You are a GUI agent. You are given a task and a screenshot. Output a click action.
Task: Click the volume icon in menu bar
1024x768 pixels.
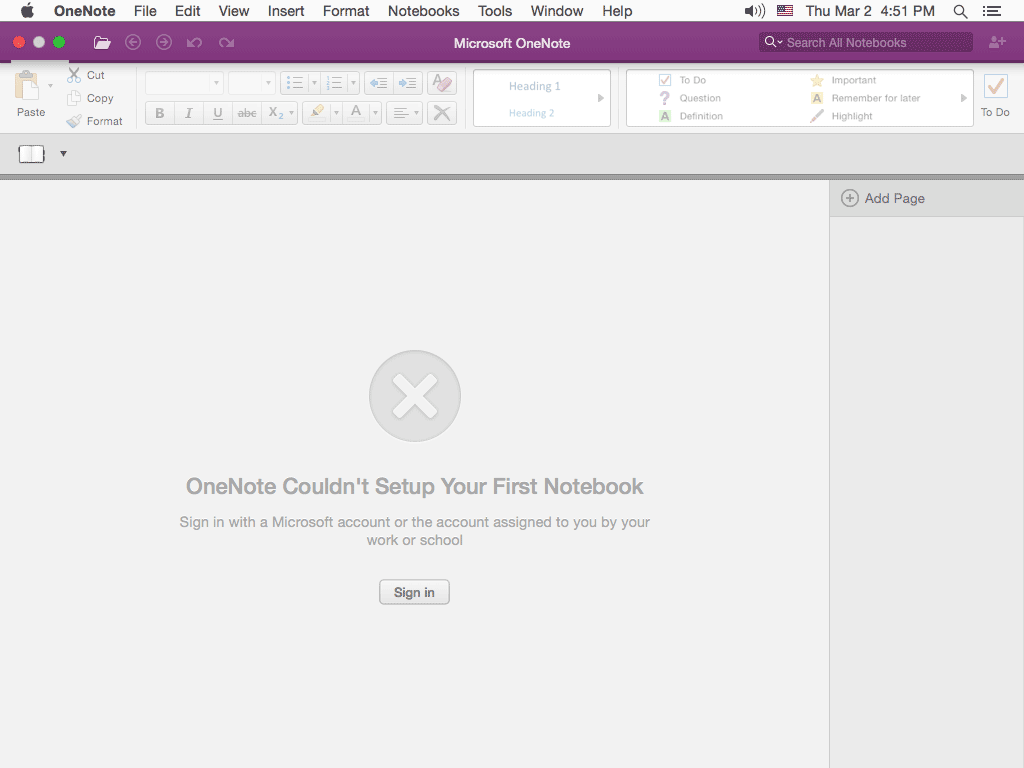tap(755, 11)
